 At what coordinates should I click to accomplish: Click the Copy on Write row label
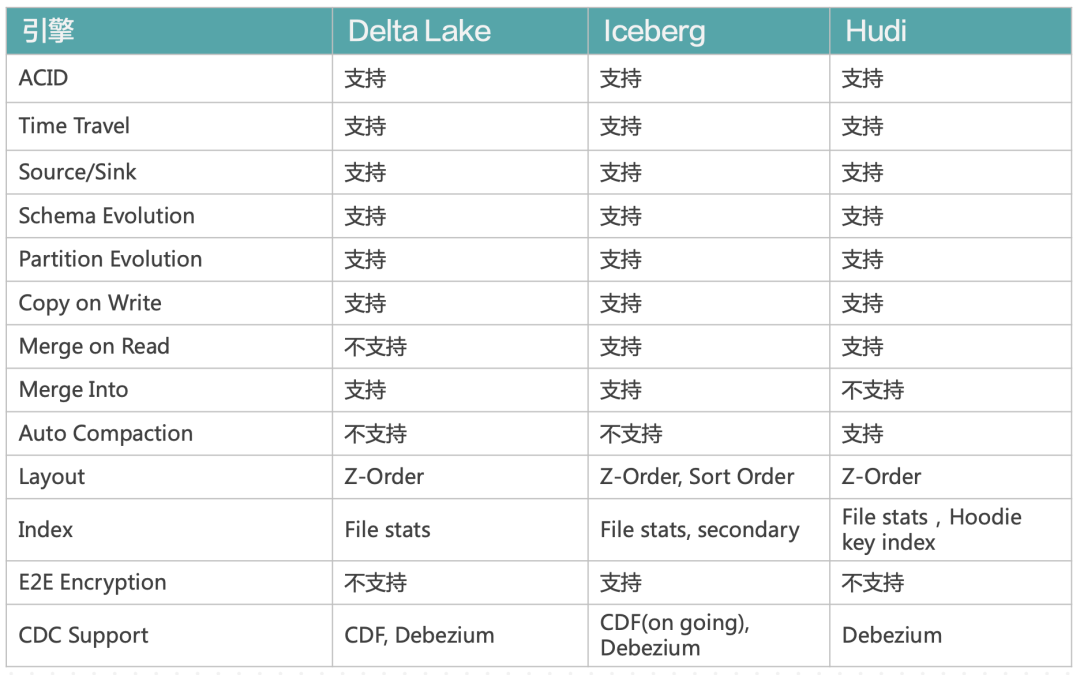(x=90, y=303)
